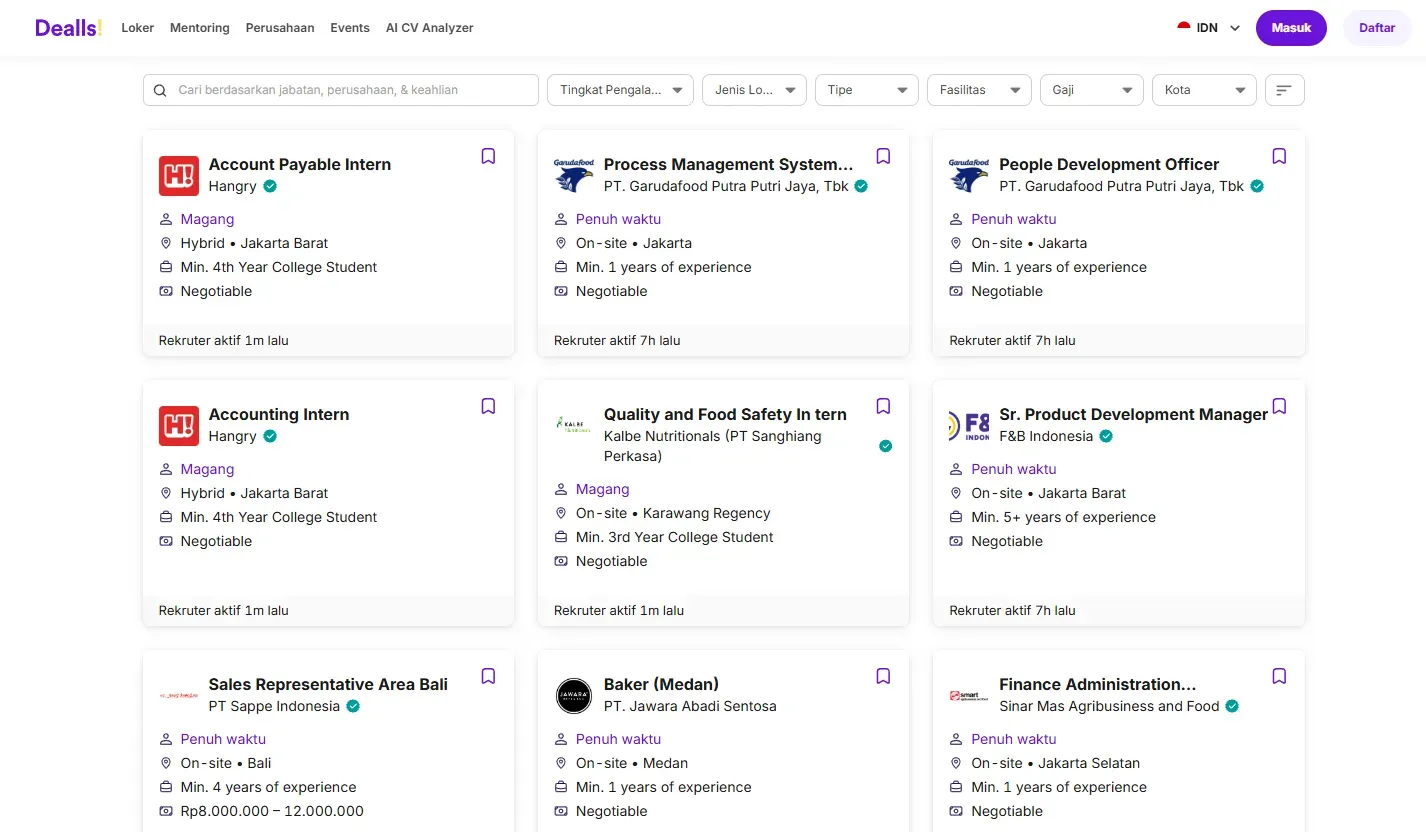This screenshot has width=1426, height=832.
Task: Click the verified badge next to Kalbe Nutritionals
Action: 885,446
